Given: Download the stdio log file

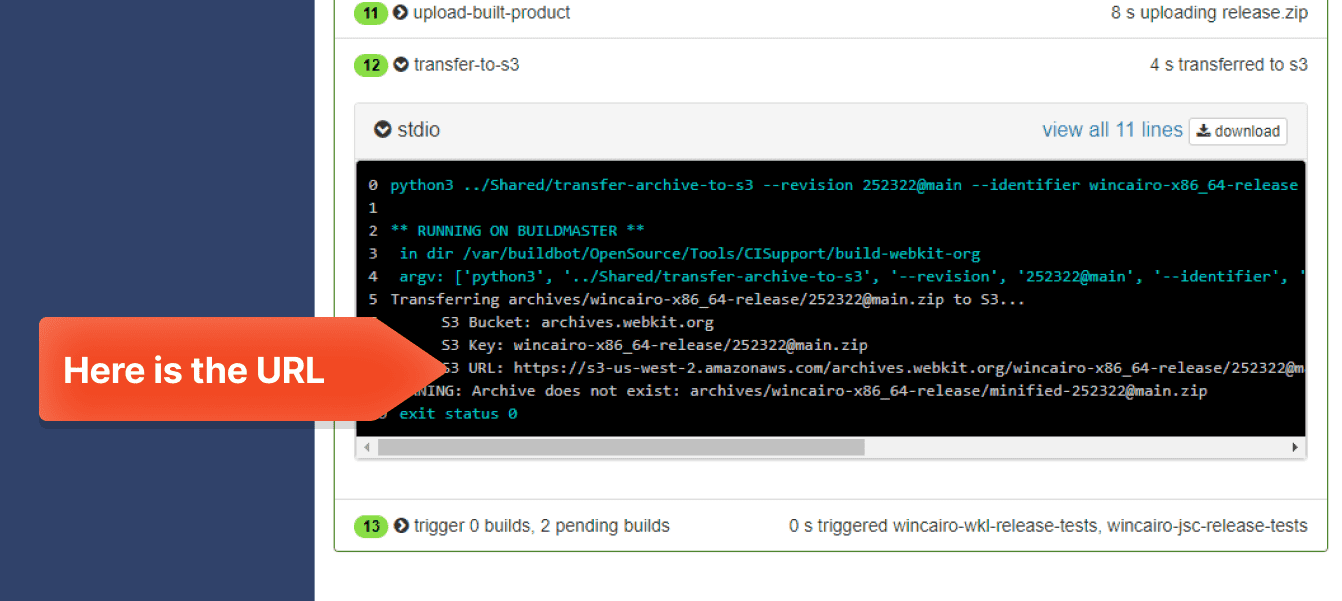Looking at the screenshot, I should tap(1238, 131).
